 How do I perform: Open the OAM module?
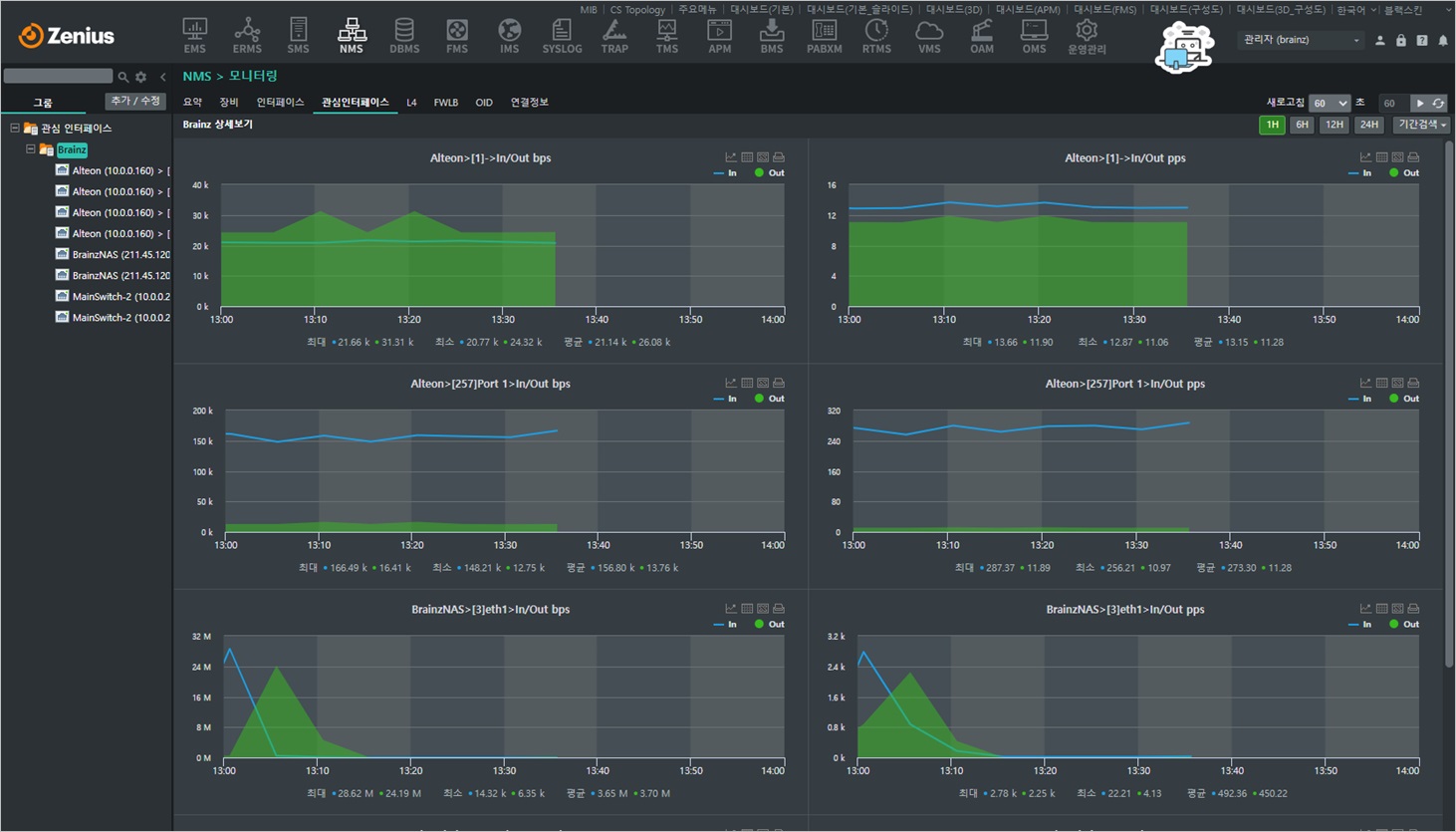(x=982, y=36)
